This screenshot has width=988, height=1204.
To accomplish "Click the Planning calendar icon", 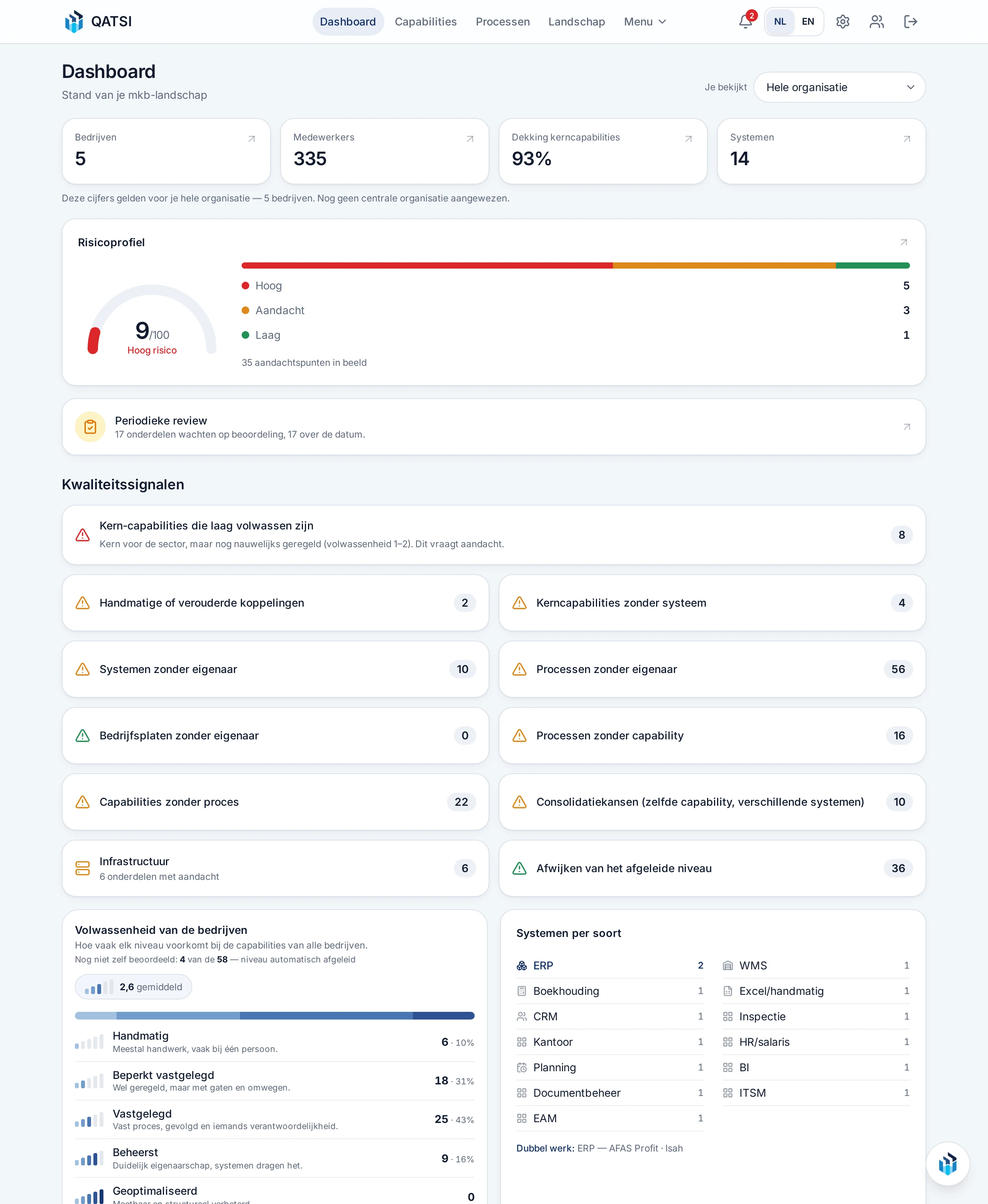I will 521,1067.
